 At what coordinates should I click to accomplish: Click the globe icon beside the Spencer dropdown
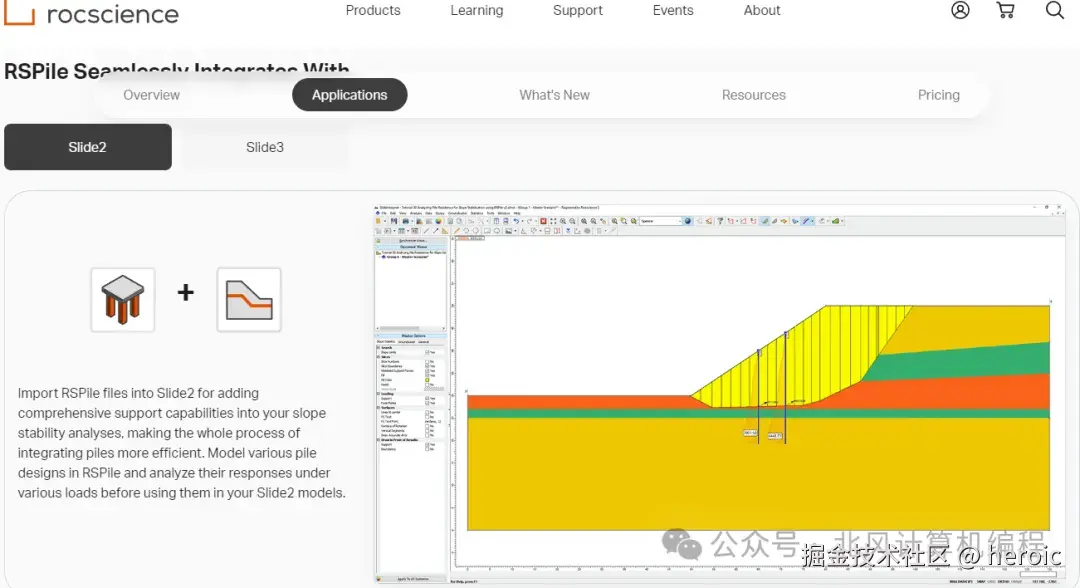(x=687, y=221)
